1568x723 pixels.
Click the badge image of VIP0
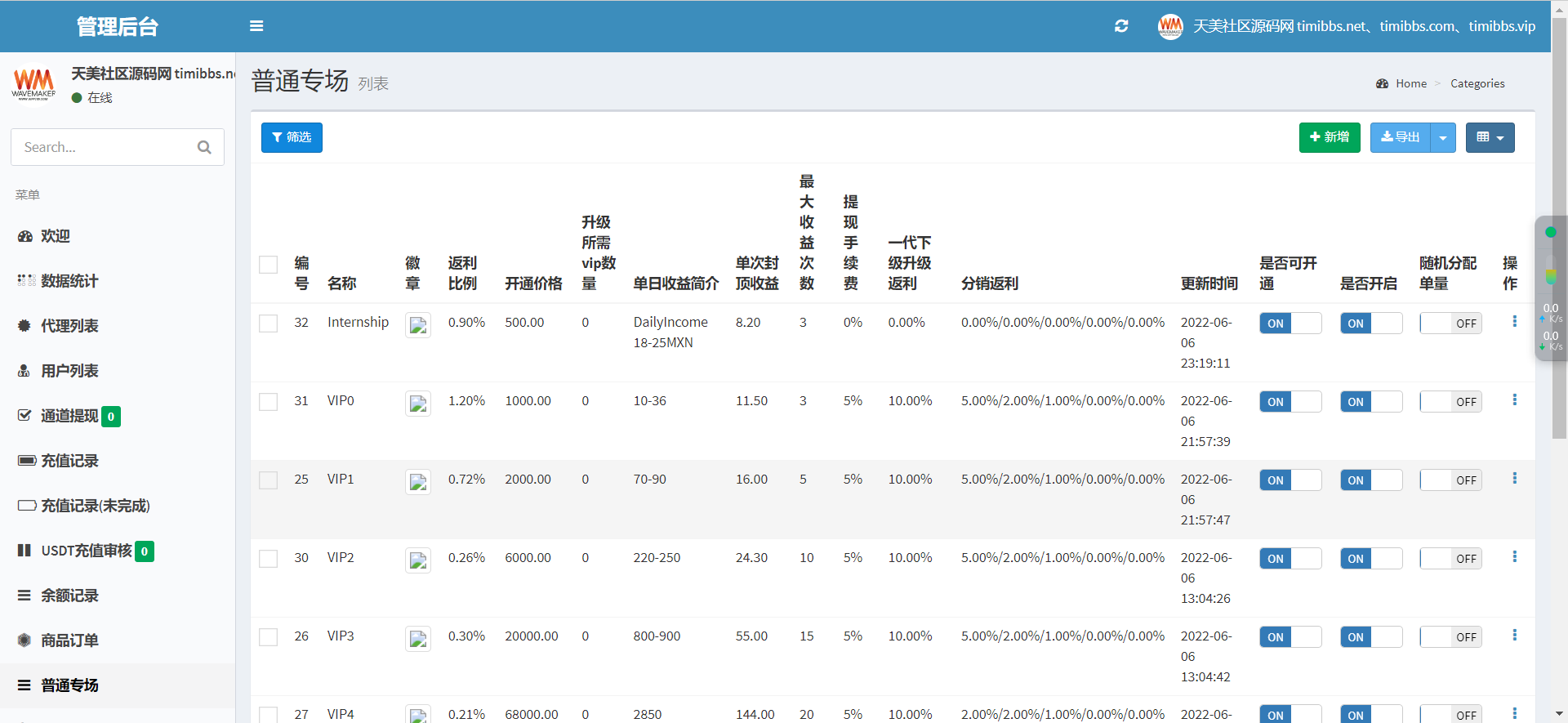tap(418, 404)
